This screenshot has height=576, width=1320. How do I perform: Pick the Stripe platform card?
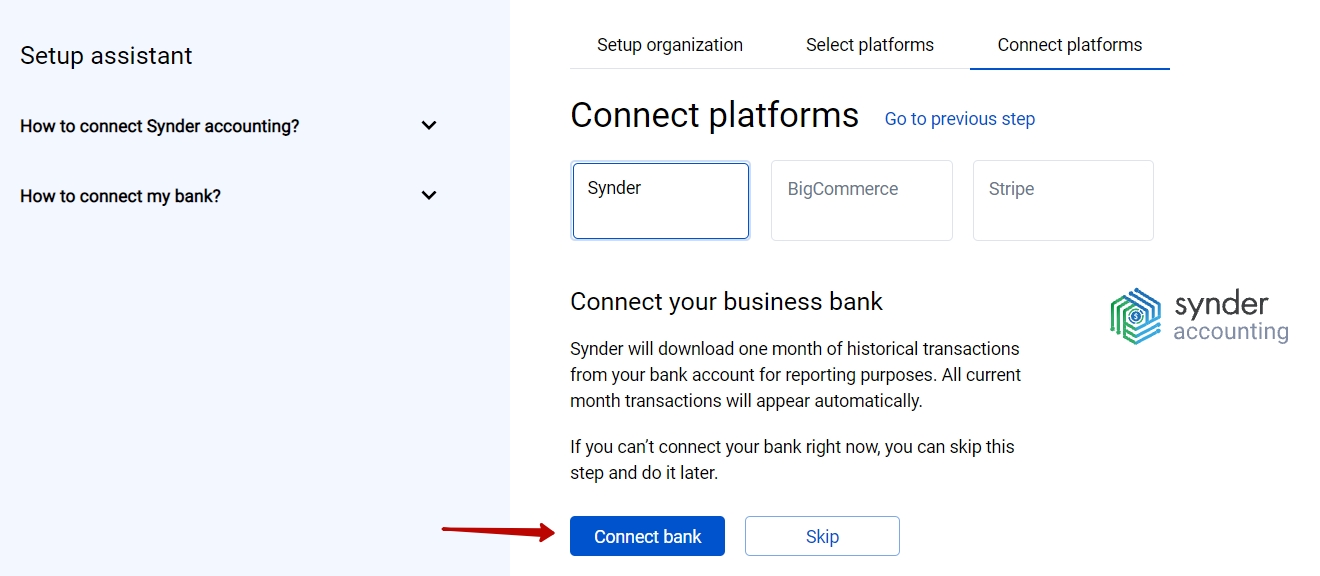[1063, 201]
